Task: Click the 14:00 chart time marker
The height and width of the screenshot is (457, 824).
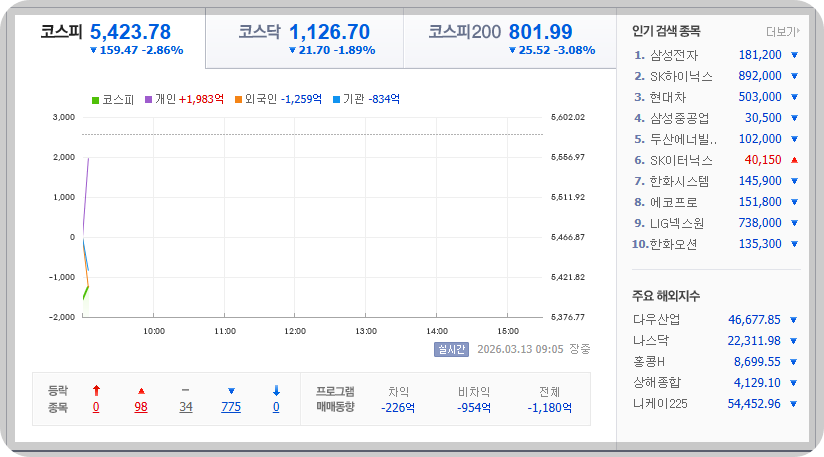Action: click(437, 331)
